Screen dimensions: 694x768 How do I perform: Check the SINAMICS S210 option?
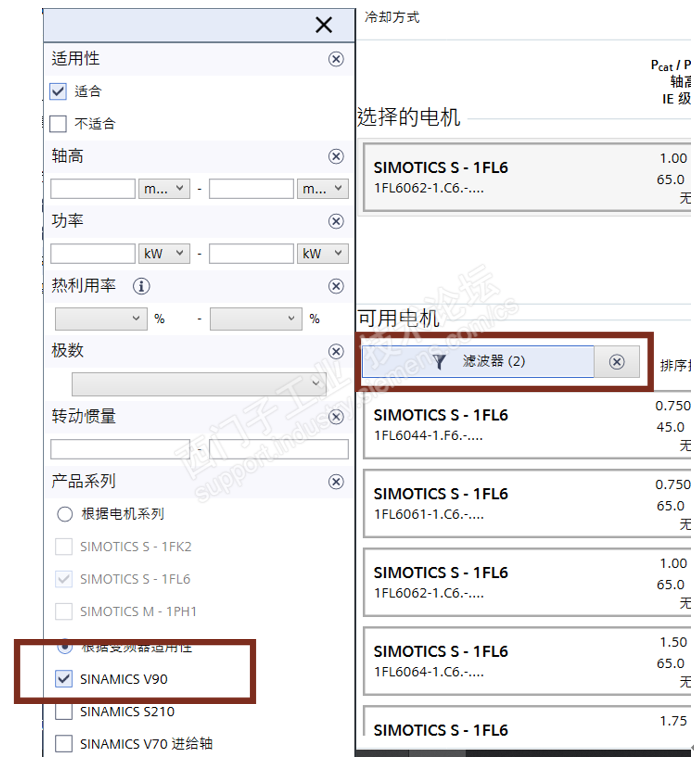pyautogui.click(x=64, y=712)
